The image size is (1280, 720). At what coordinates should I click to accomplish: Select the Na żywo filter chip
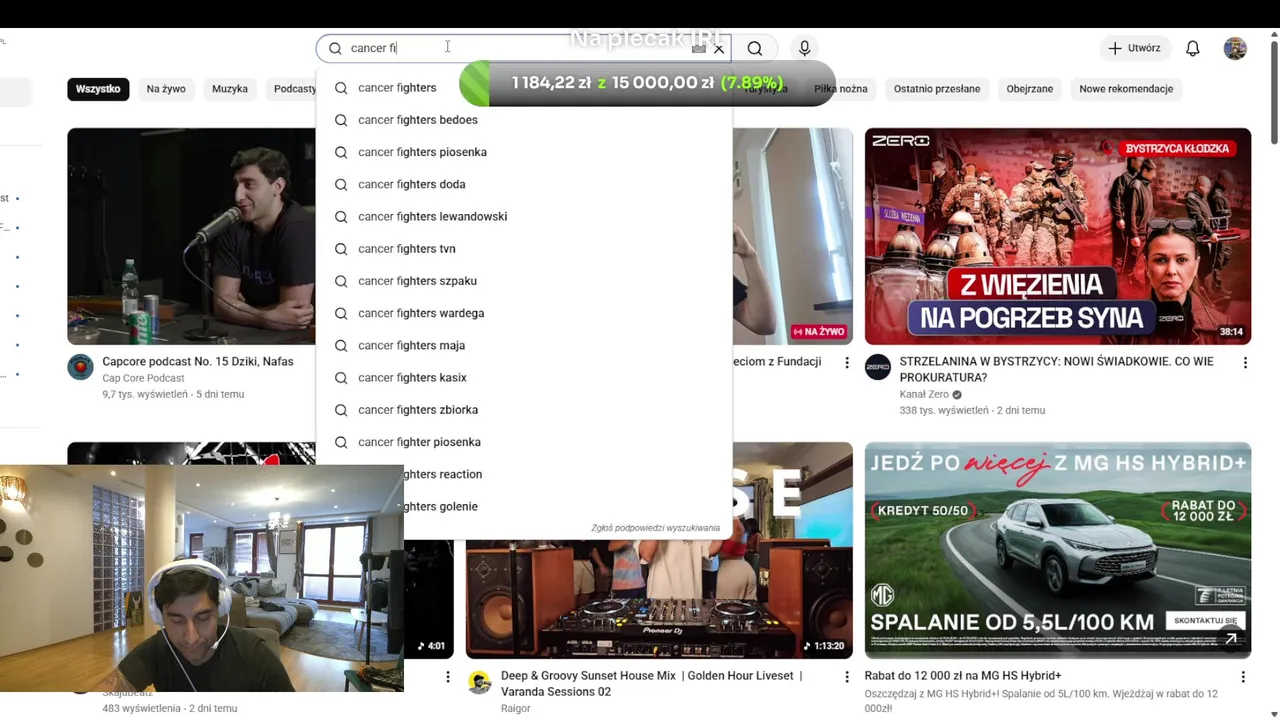[x=166, y=89]
